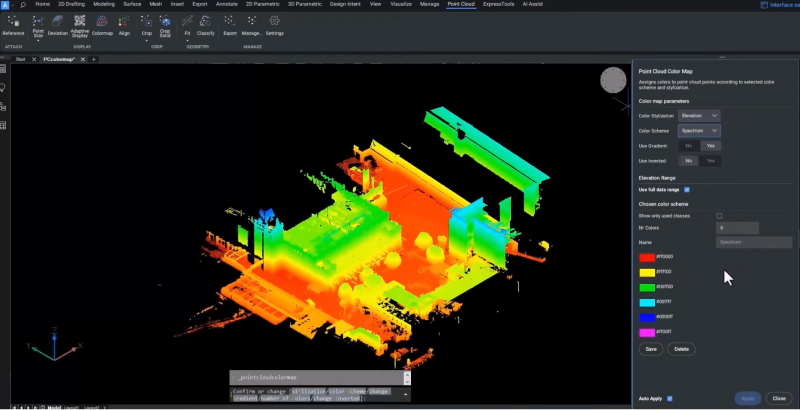Click the Save color scheme button

(651, 349)
